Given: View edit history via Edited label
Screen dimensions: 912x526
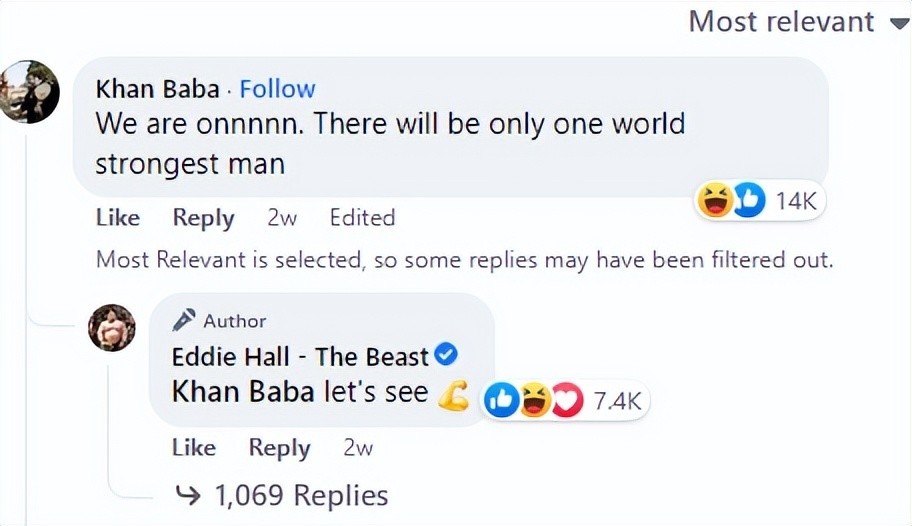Looking at the screenshot, I should tap(362, 217).
